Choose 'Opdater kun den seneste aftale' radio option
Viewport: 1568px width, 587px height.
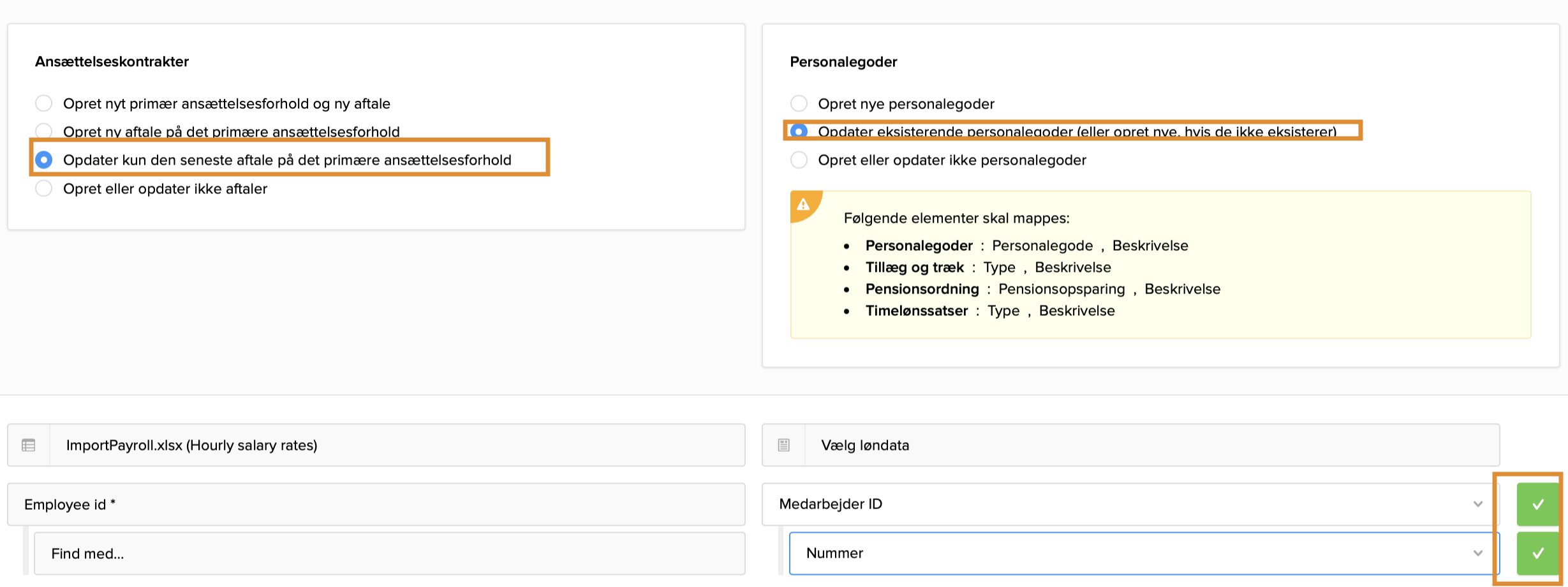(44, 160)
